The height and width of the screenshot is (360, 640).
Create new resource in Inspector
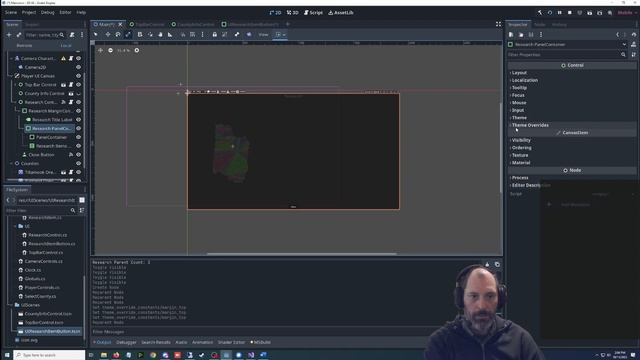(511, 35)
